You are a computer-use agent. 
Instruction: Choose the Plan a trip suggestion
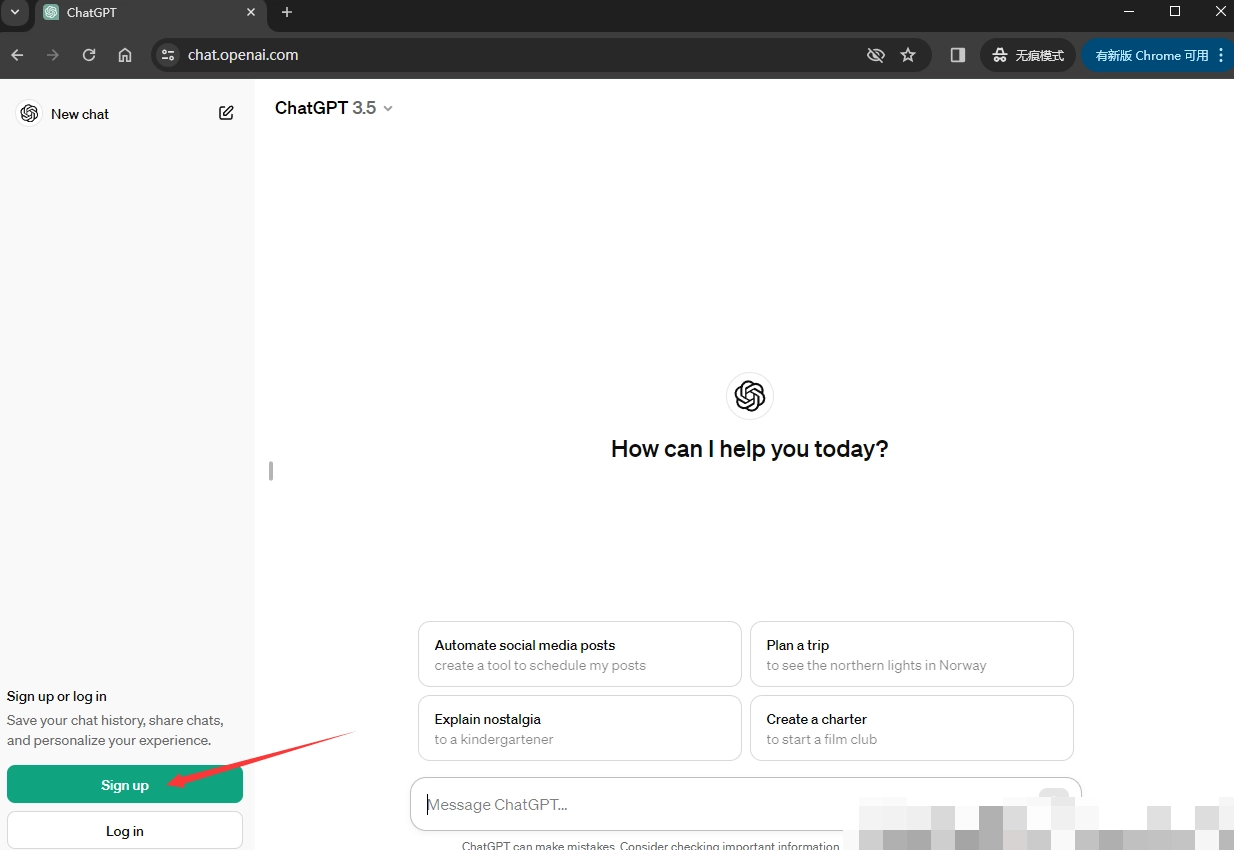click(x=911, y=654)
